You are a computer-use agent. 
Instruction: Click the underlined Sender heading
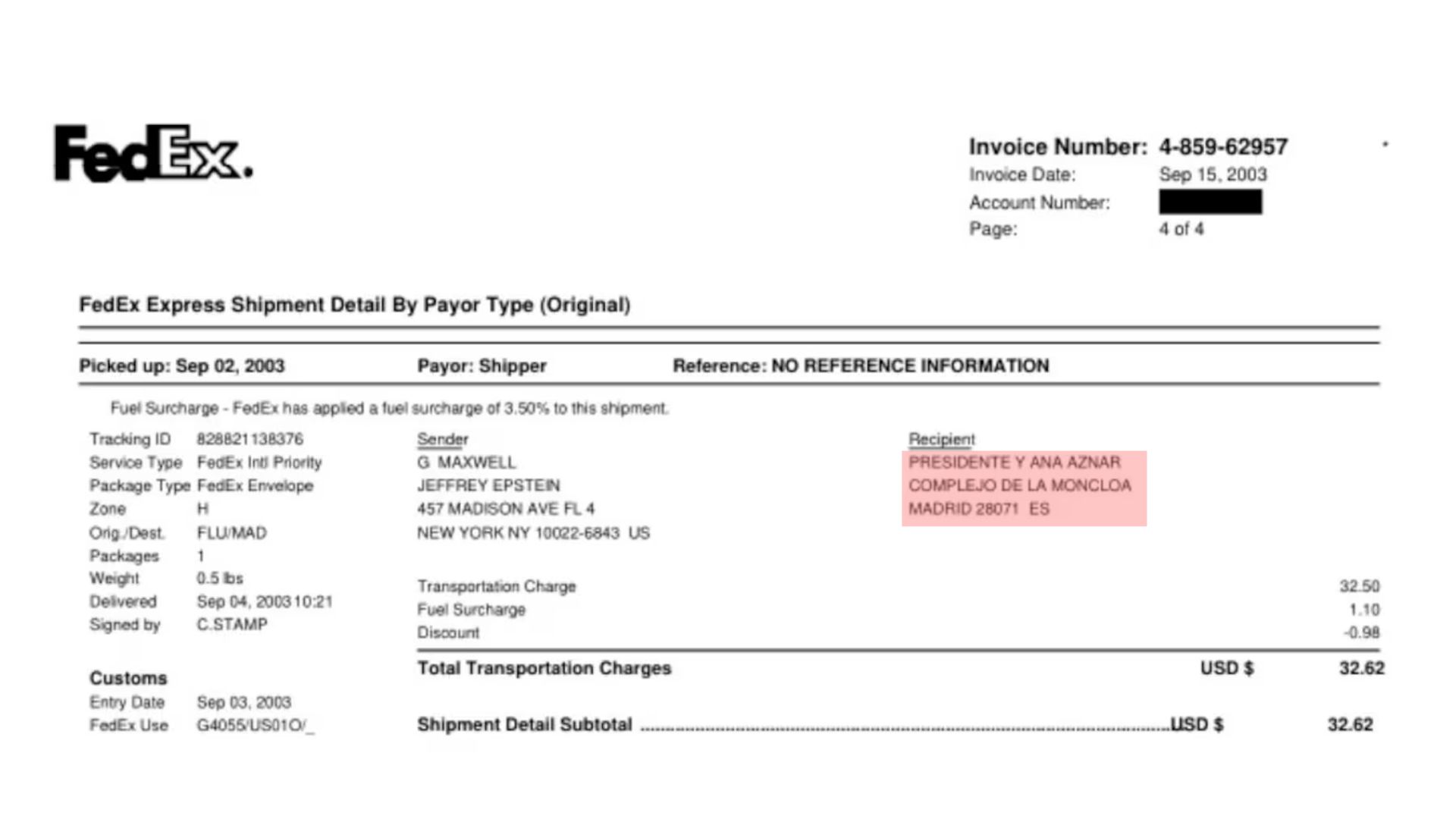[x=442, y=439]
